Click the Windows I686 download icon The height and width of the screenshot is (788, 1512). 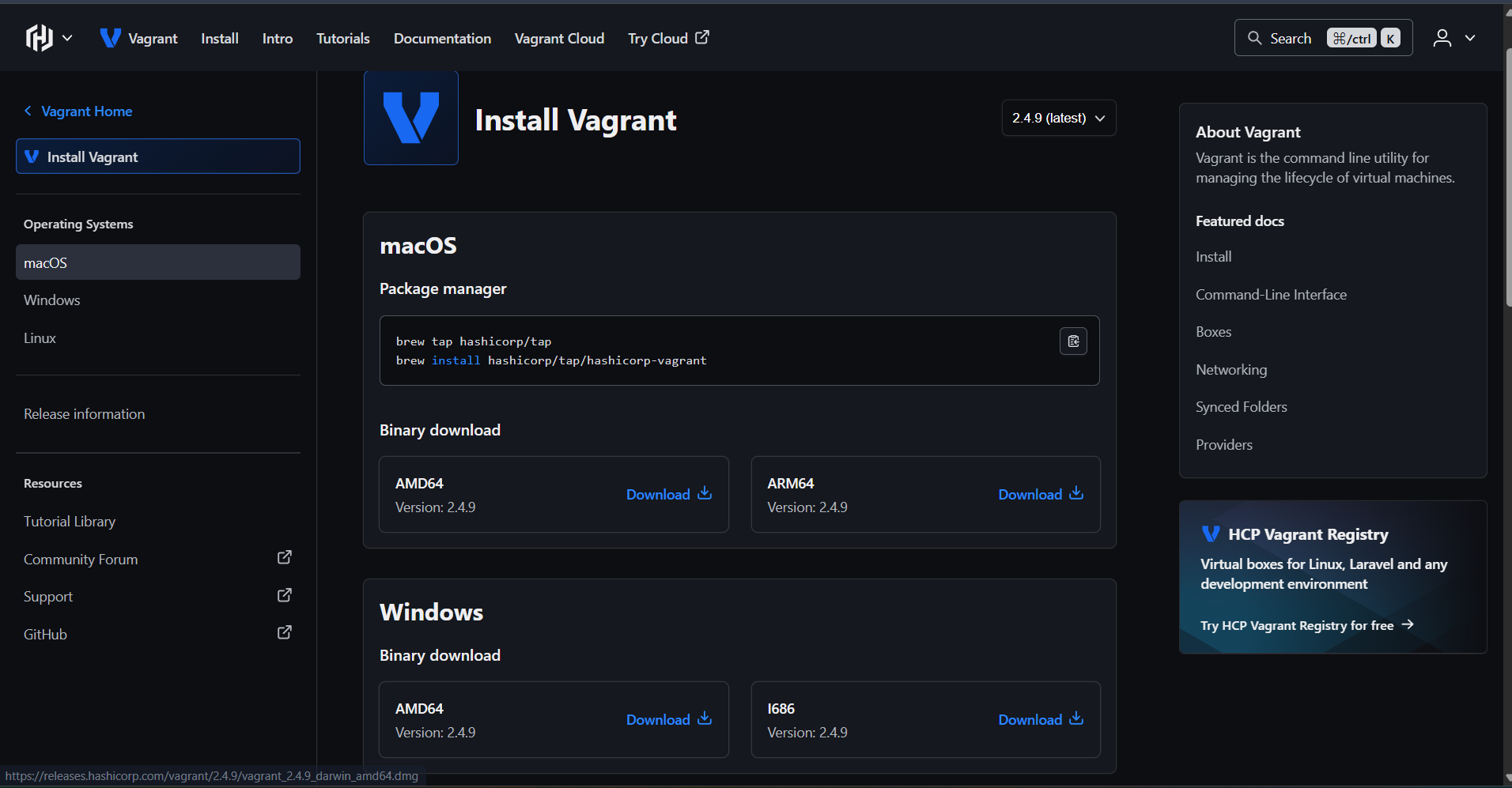1076,719
